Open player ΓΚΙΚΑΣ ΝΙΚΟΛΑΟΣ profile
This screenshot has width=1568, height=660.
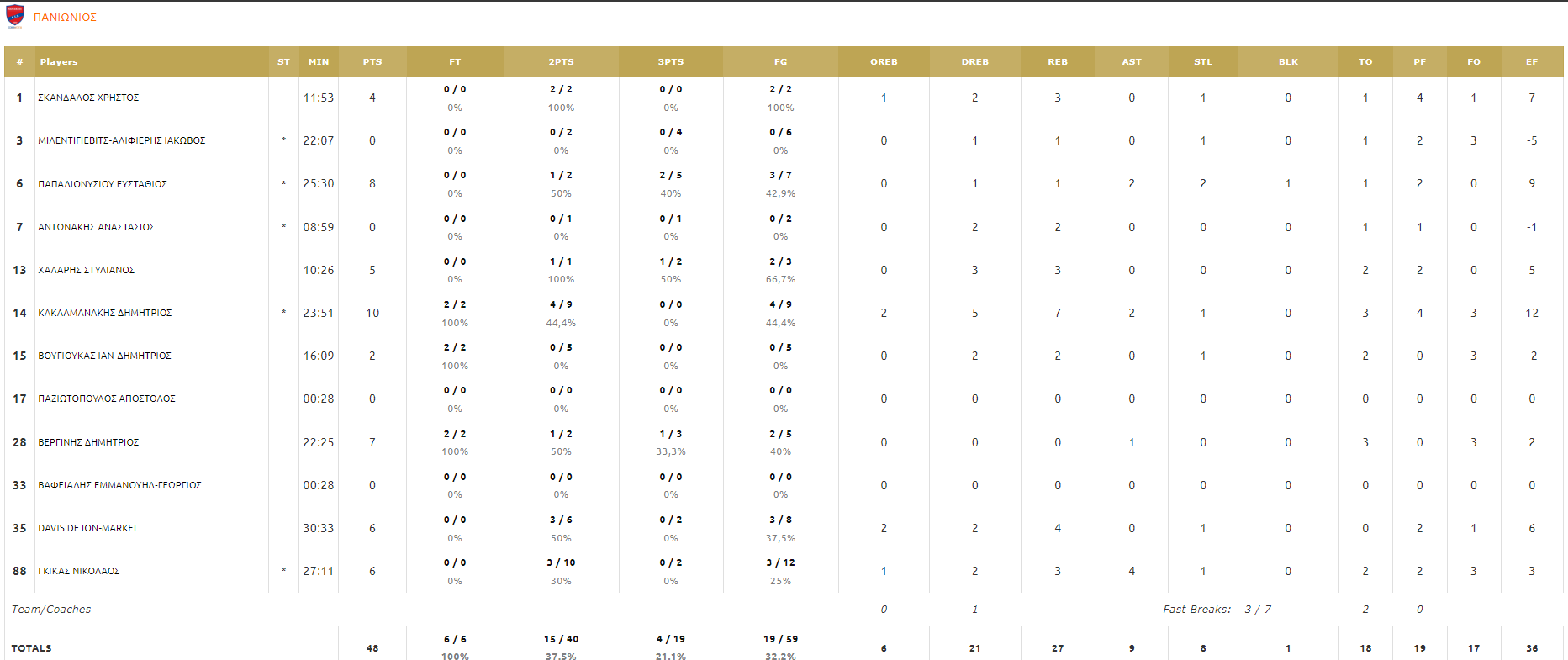coord(79,571)
